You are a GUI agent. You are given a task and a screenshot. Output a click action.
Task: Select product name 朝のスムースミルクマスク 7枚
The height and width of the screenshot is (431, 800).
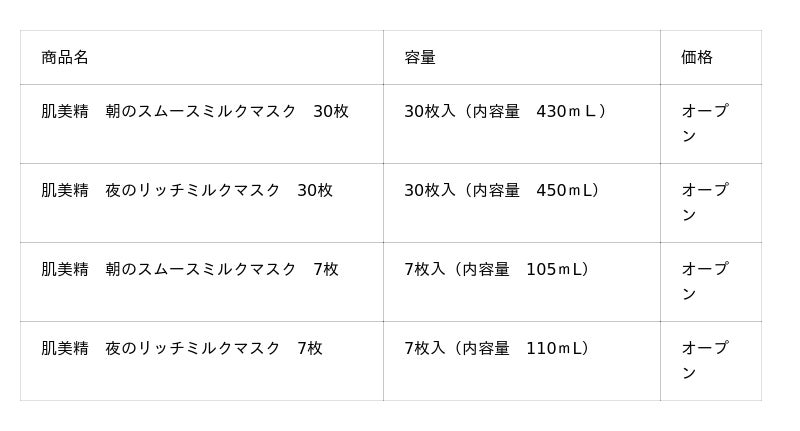[222, 269]
